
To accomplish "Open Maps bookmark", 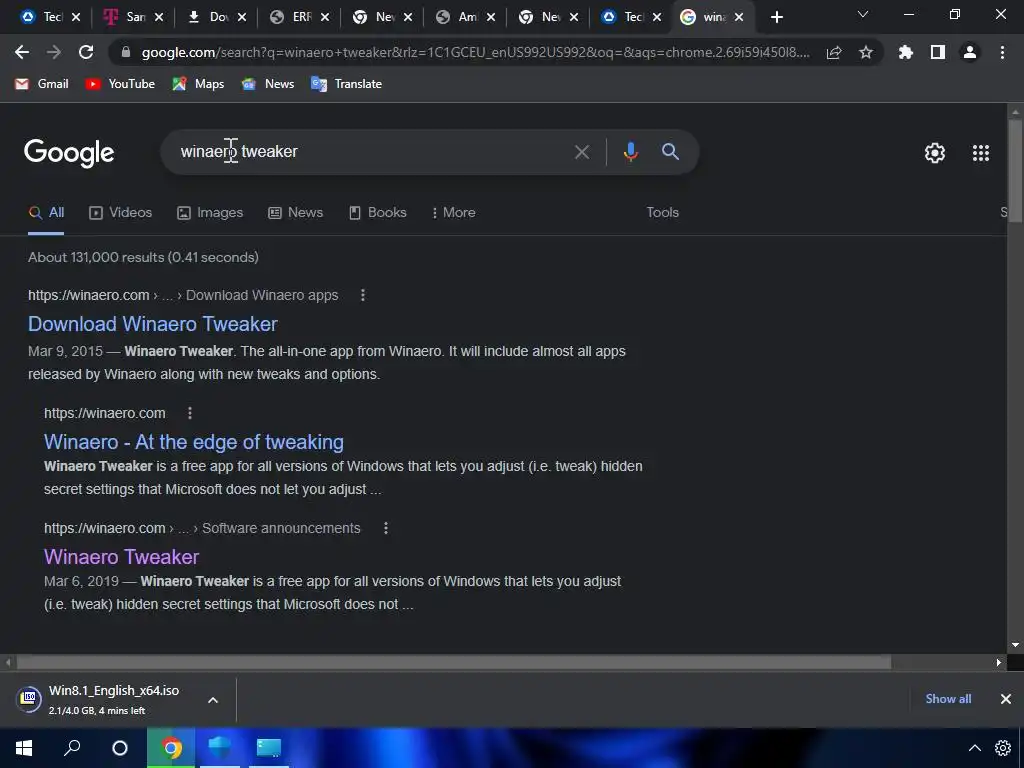I will click(198, 84).
